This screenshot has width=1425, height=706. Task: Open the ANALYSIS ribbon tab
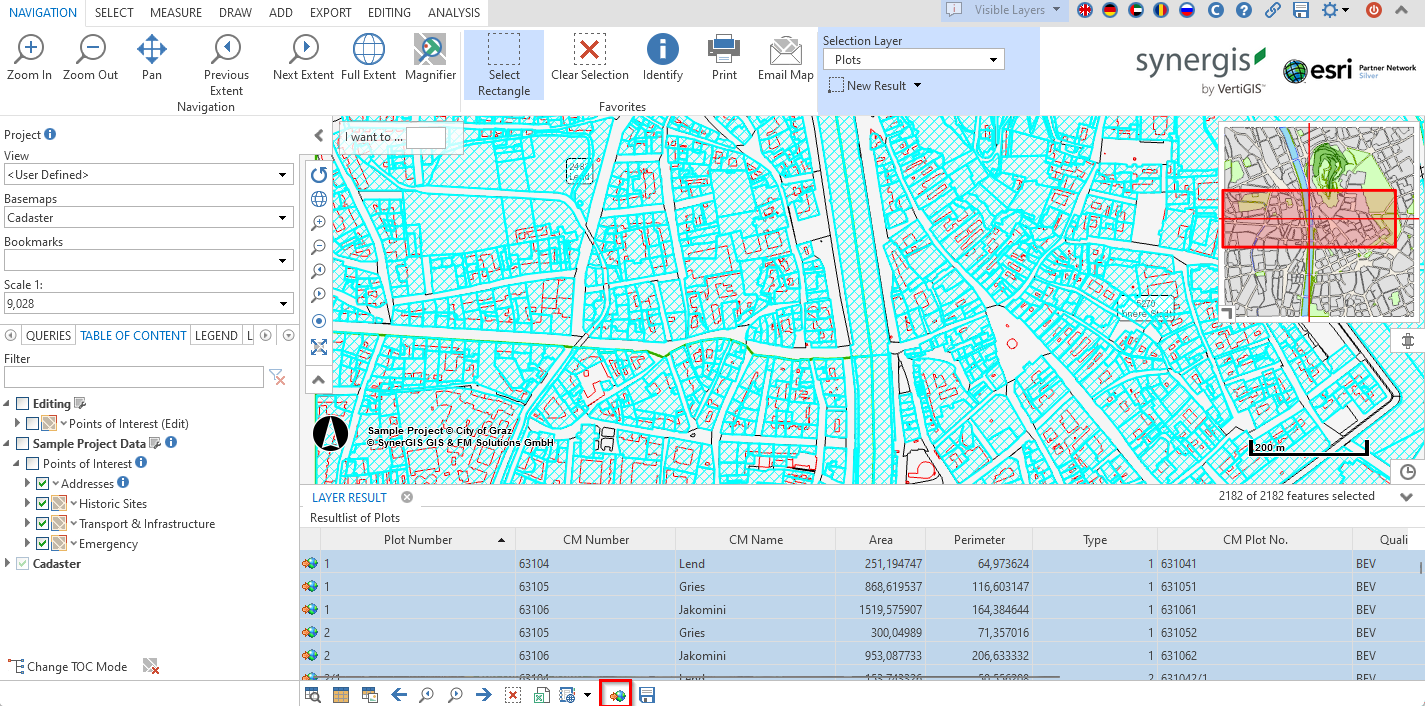coord(453,13)
